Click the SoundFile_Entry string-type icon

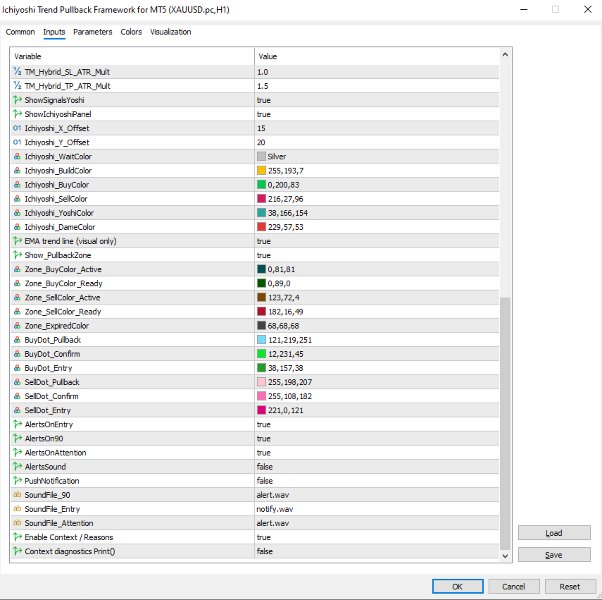tap(17, 509)
